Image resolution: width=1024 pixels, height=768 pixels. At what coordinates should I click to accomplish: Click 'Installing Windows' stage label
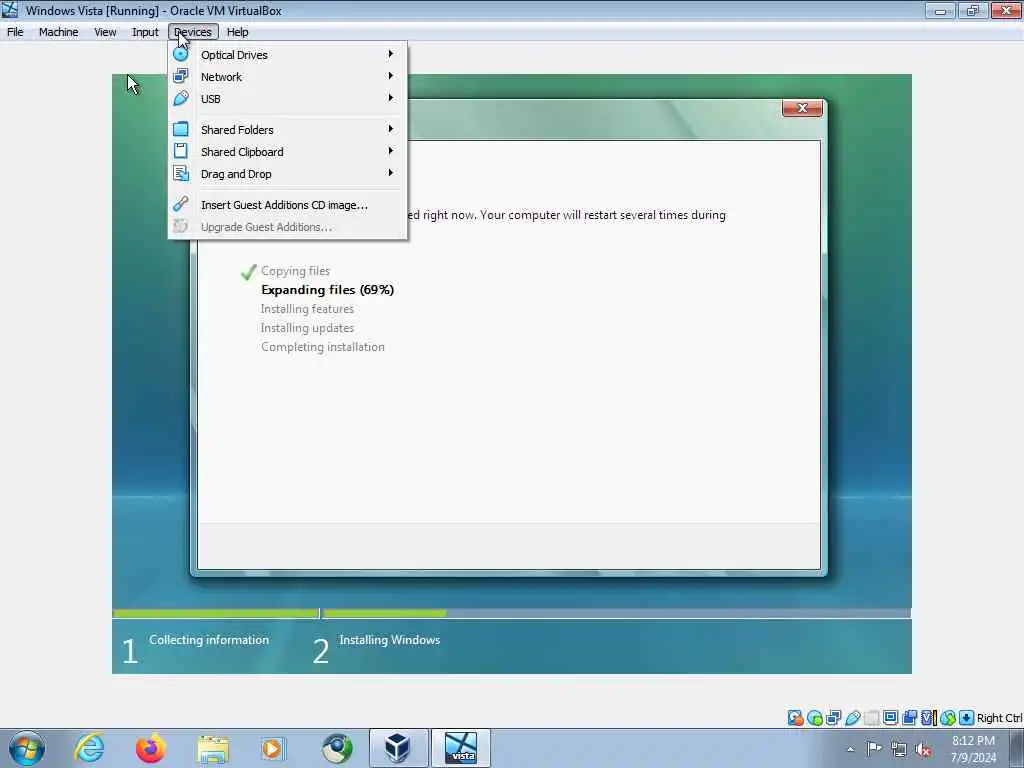(x=389, y=640)
